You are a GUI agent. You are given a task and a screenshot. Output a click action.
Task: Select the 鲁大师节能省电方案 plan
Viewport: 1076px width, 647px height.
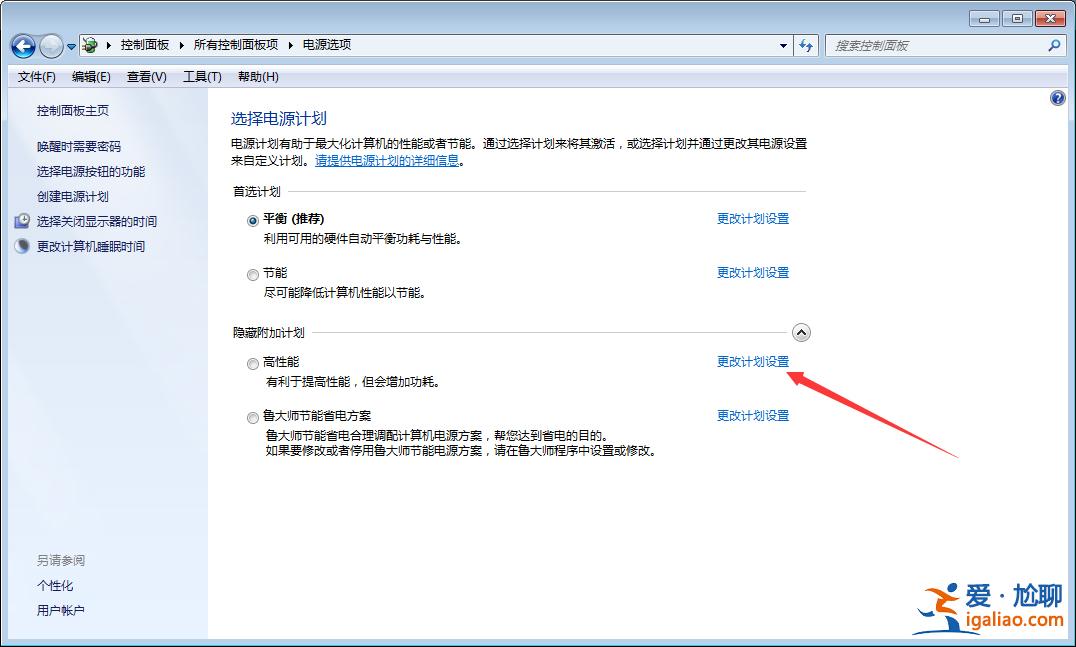pyautogui.click(x=252, y=416)
